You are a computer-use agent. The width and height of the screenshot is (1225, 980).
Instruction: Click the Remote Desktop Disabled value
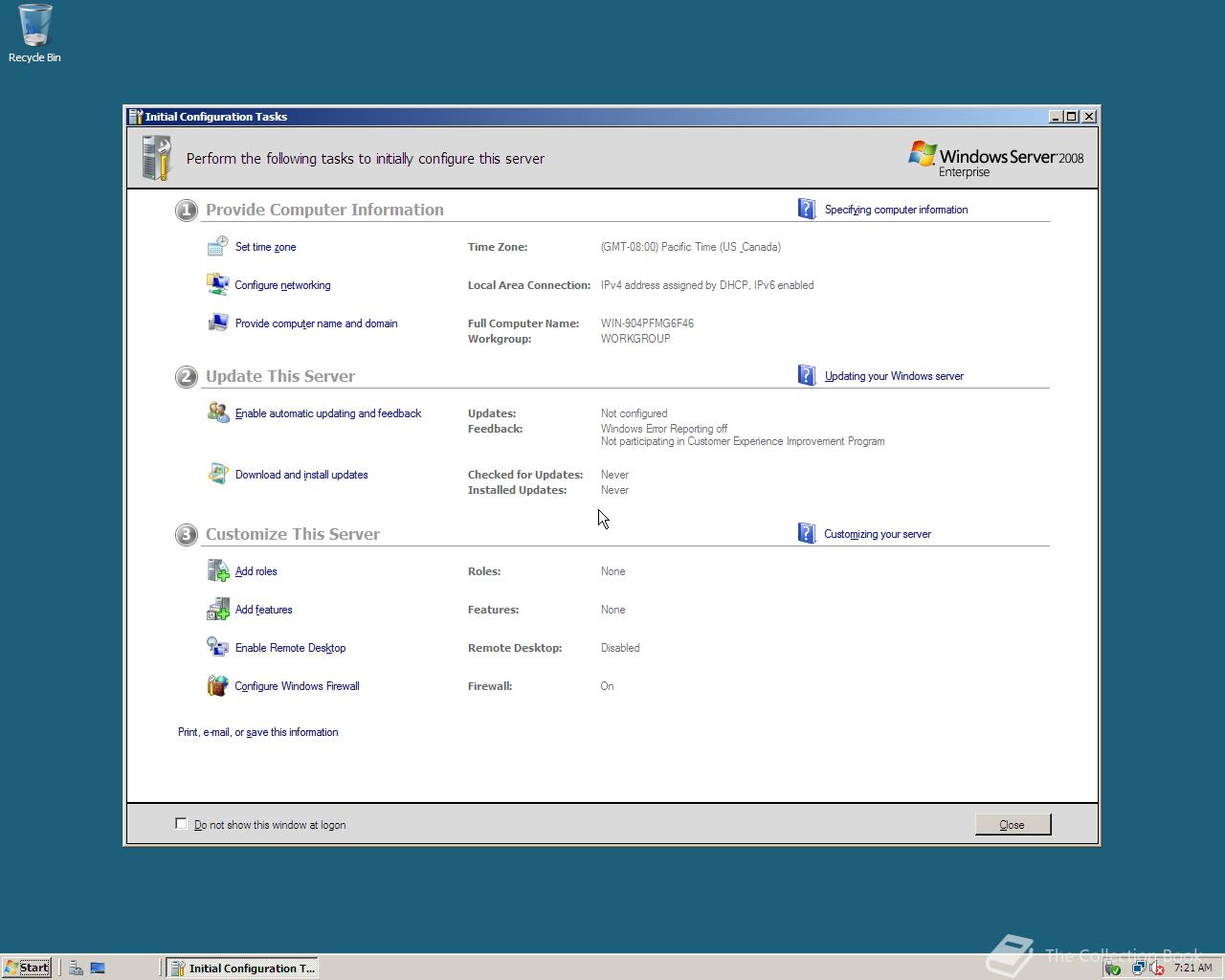pyautogui.click(x=620, y=648)
